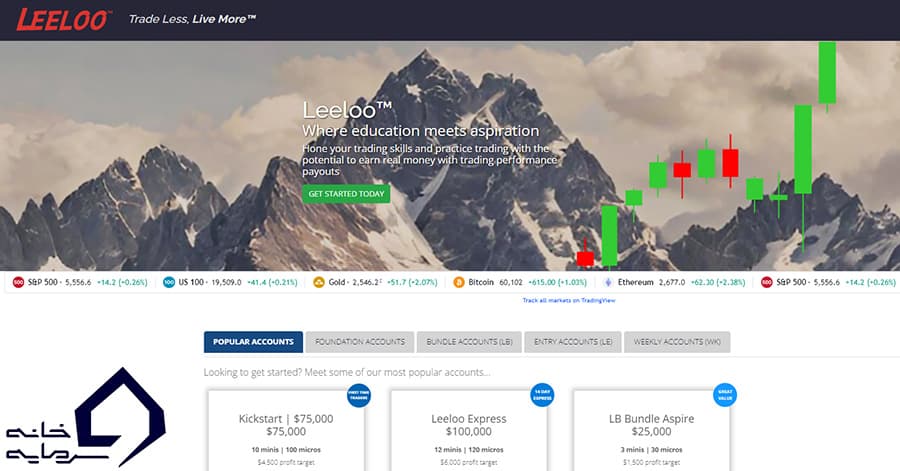The width and height of the screenshot is (900, 471).
Task: Click the Leeloo hero heading over the mountains
Action: [x=347, y=110]
